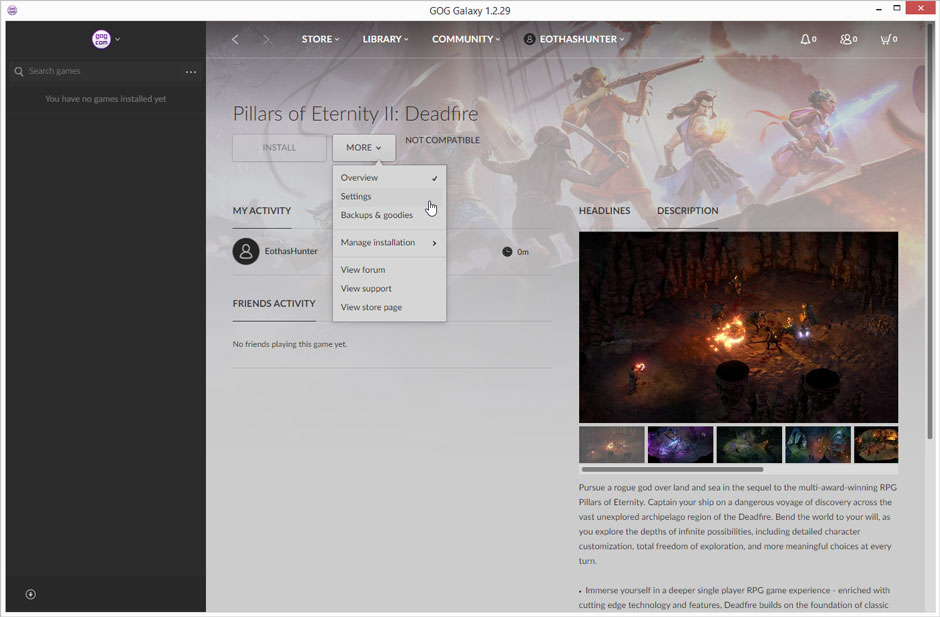Go back with the left arrow
The image size is (940, 617).
pos(235,40)
